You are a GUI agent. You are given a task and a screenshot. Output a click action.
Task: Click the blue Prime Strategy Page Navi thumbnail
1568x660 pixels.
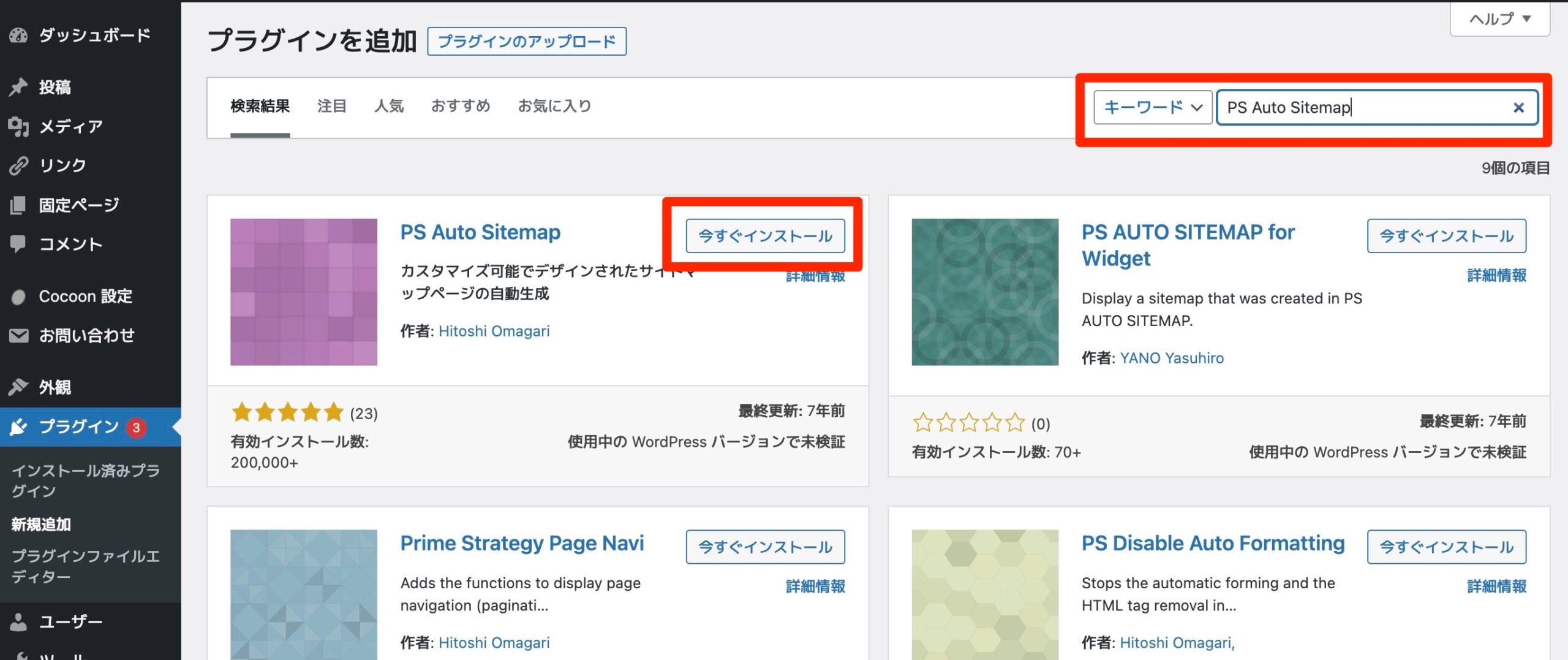click(304, 594)
